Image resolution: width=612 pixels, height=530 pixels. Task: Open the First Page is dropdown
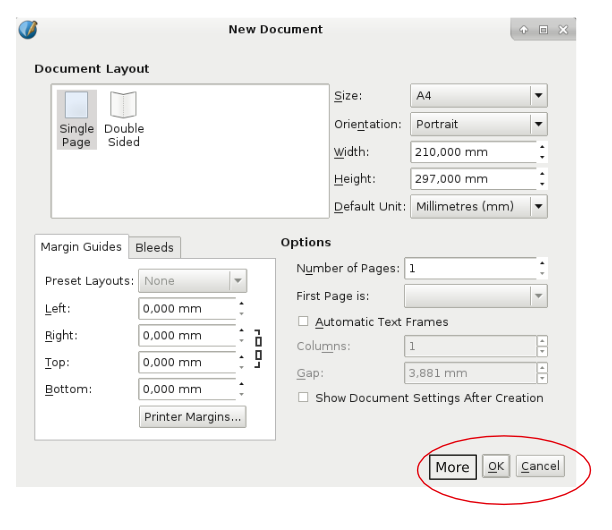[476, 296]
